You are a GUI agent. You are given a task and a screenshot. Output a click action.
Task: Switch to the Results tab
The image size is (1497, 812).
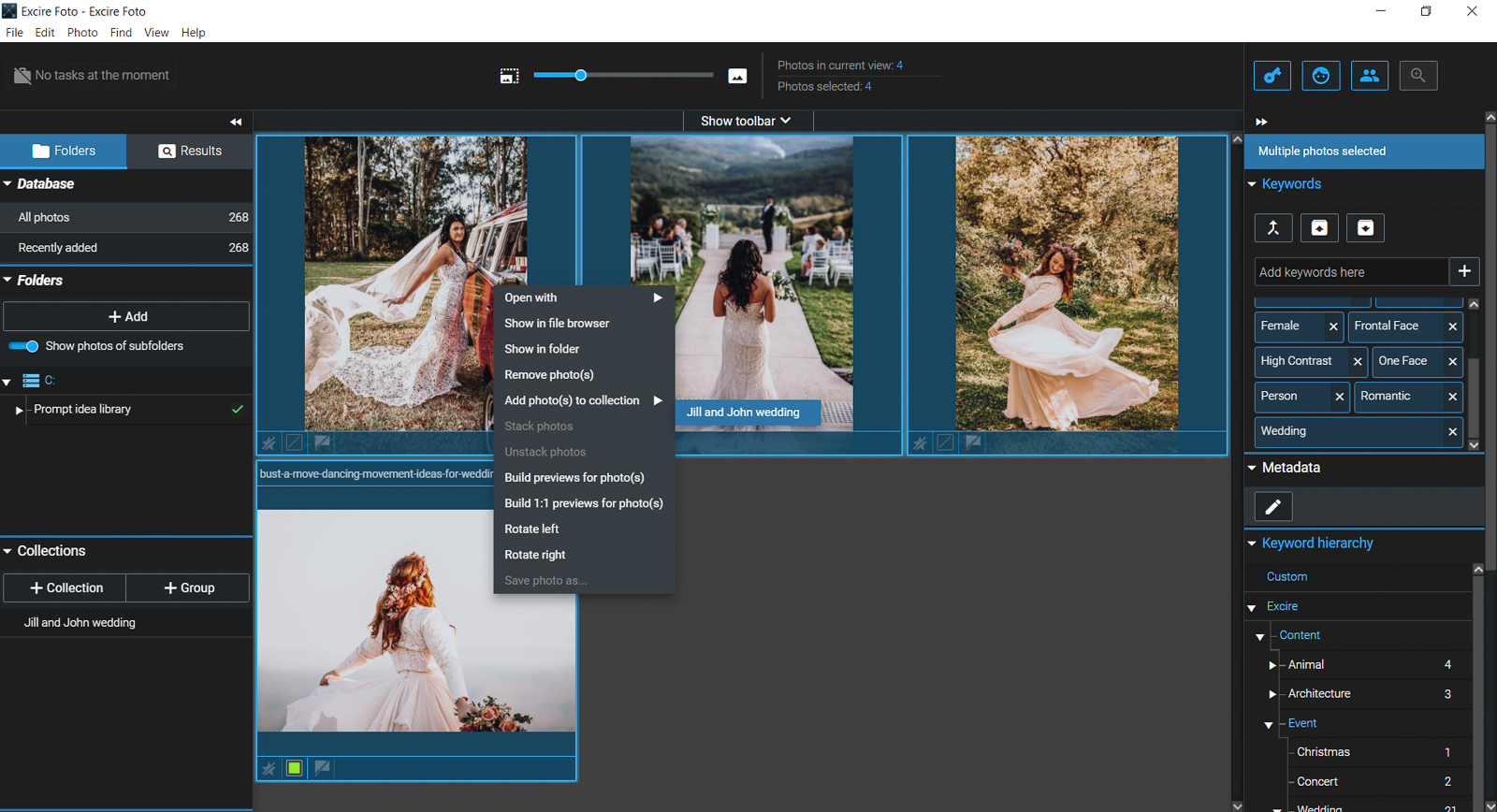[190, 151]
